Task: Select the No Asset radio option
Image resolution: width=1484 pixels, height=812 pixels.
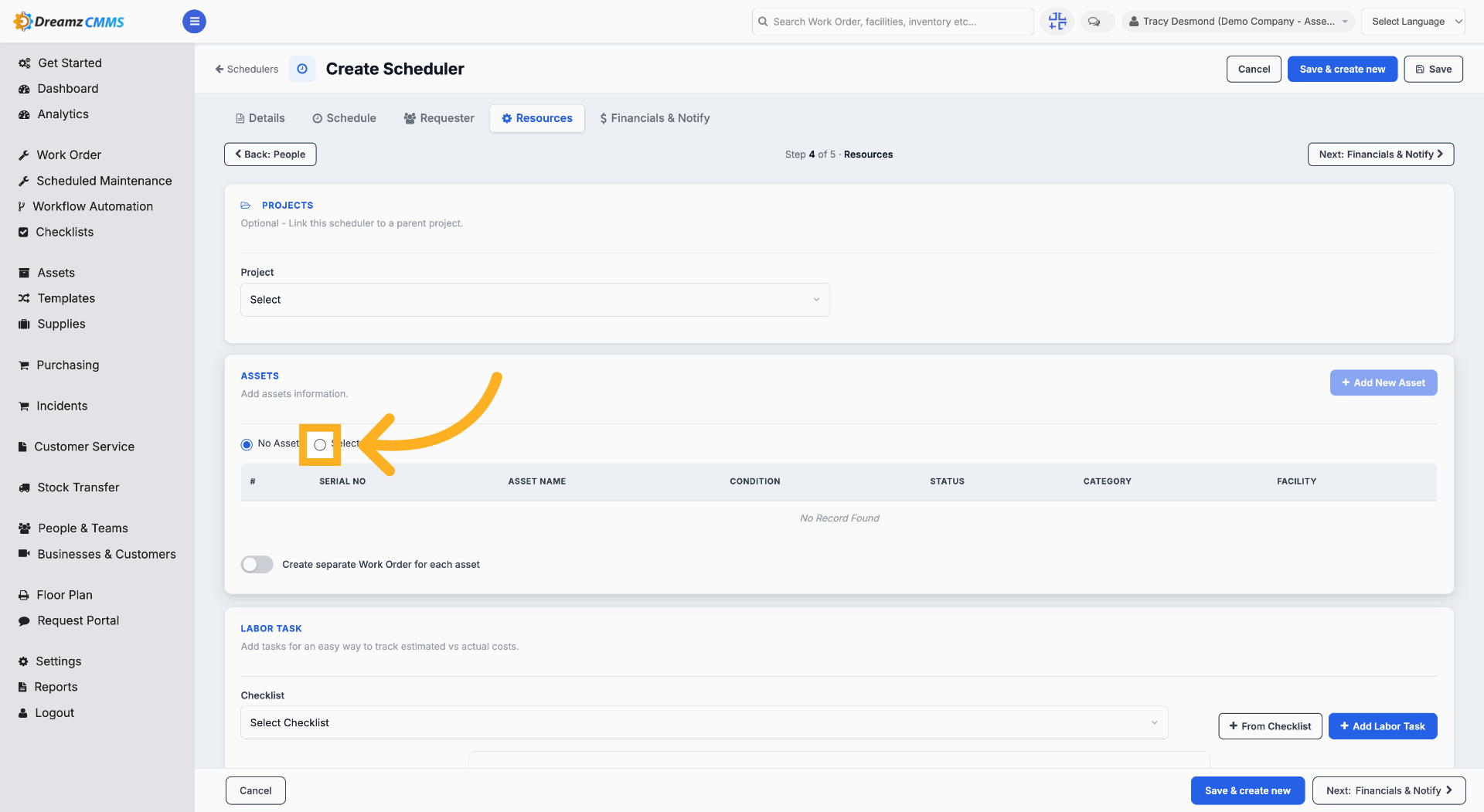Action: [247, 444]
